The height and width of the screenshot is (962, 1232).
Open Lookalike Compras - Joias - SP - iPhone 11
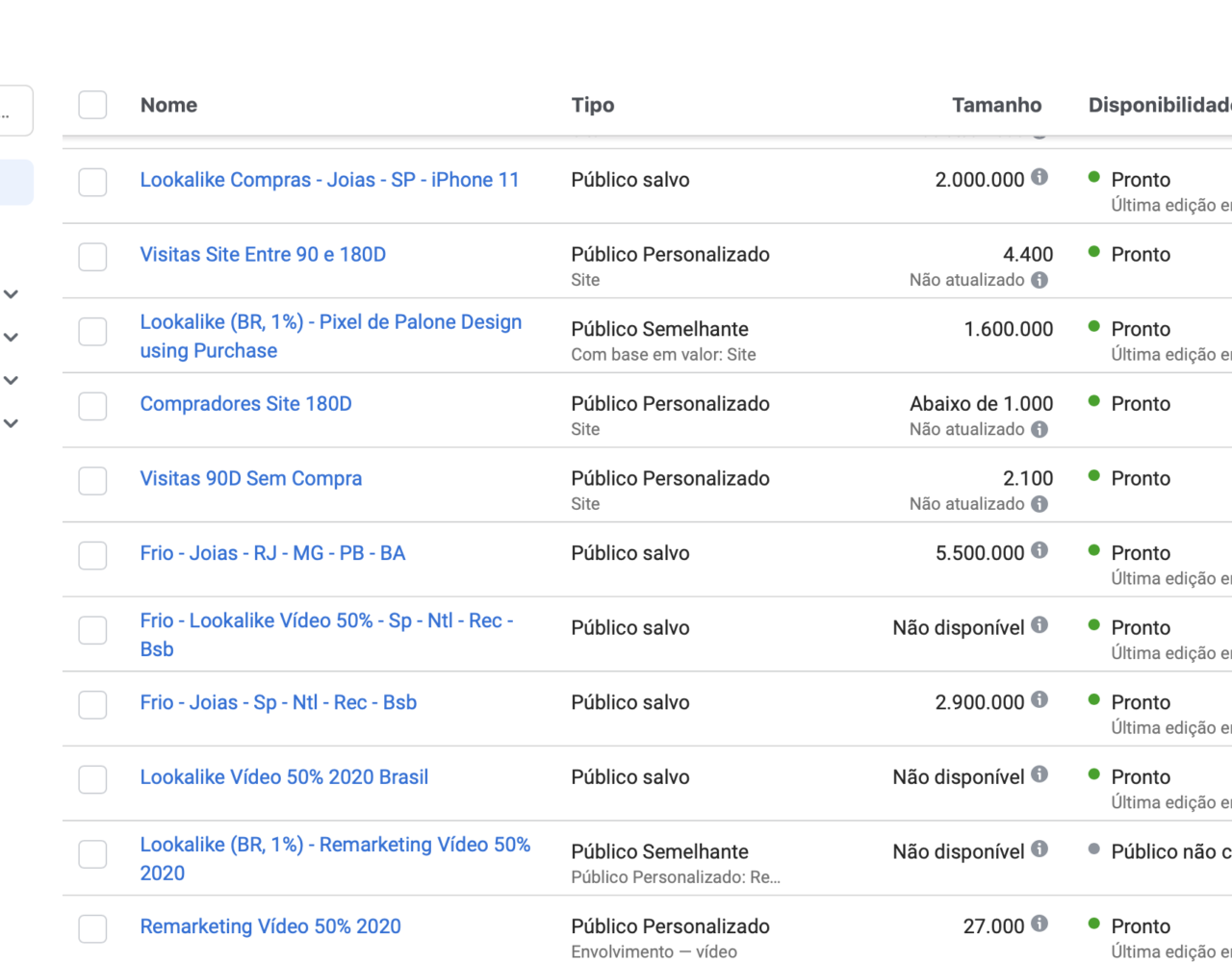tap(329, 180)
